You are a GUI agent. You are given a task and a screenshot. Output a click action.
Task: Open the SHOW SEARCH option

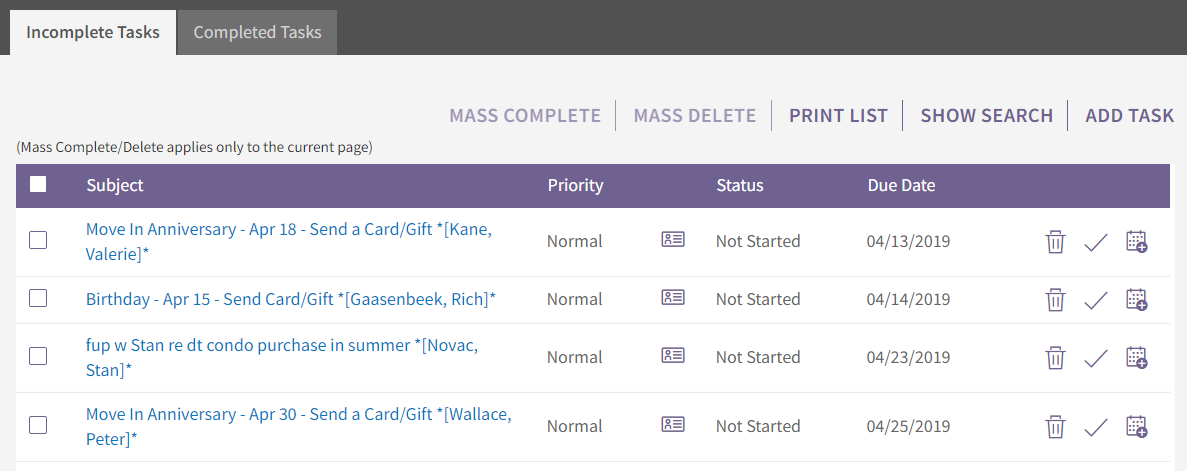click(x=986, y=116)
